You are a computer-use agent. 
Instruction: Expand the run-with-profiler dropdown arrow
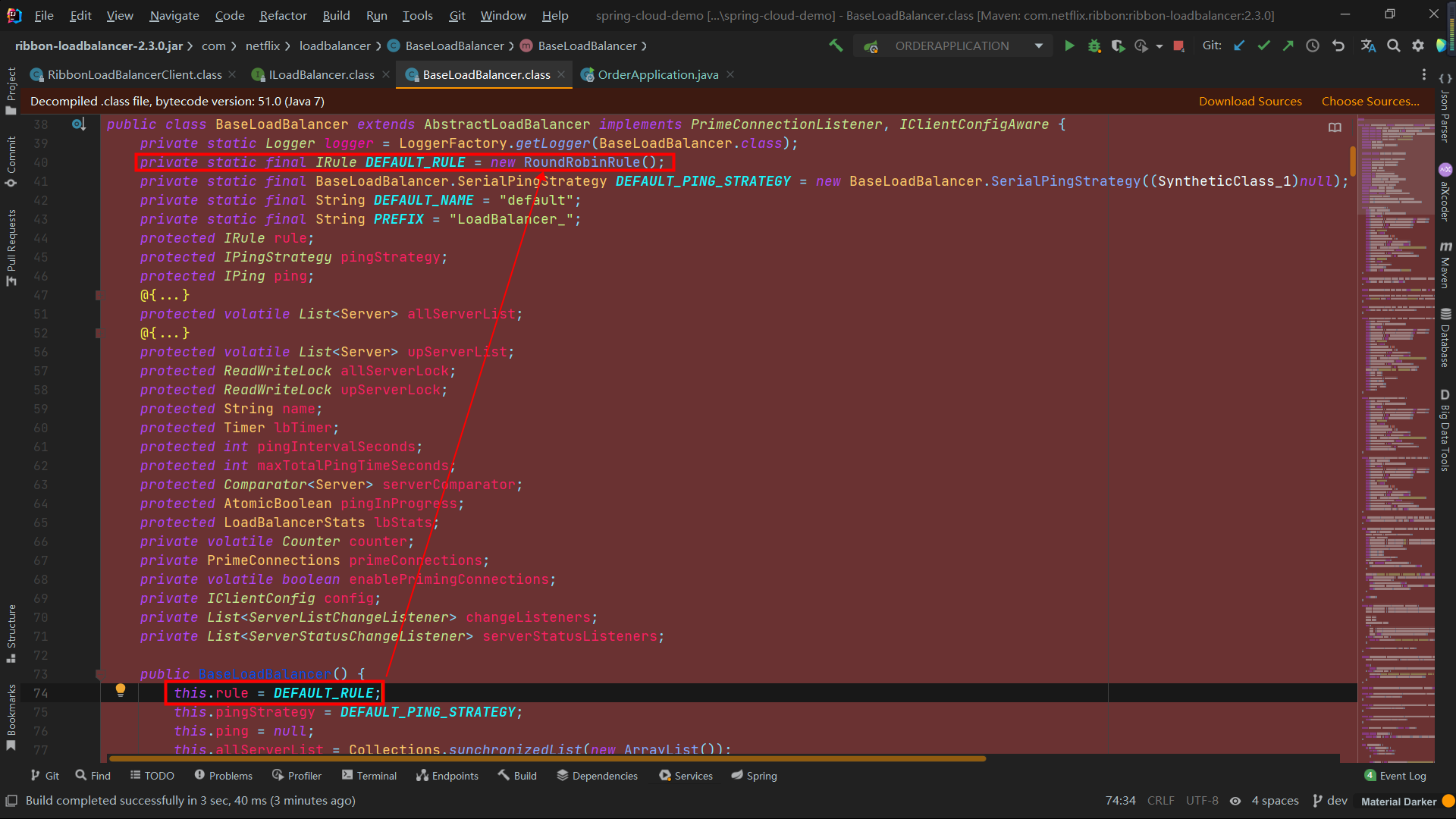coord(1159,46)
